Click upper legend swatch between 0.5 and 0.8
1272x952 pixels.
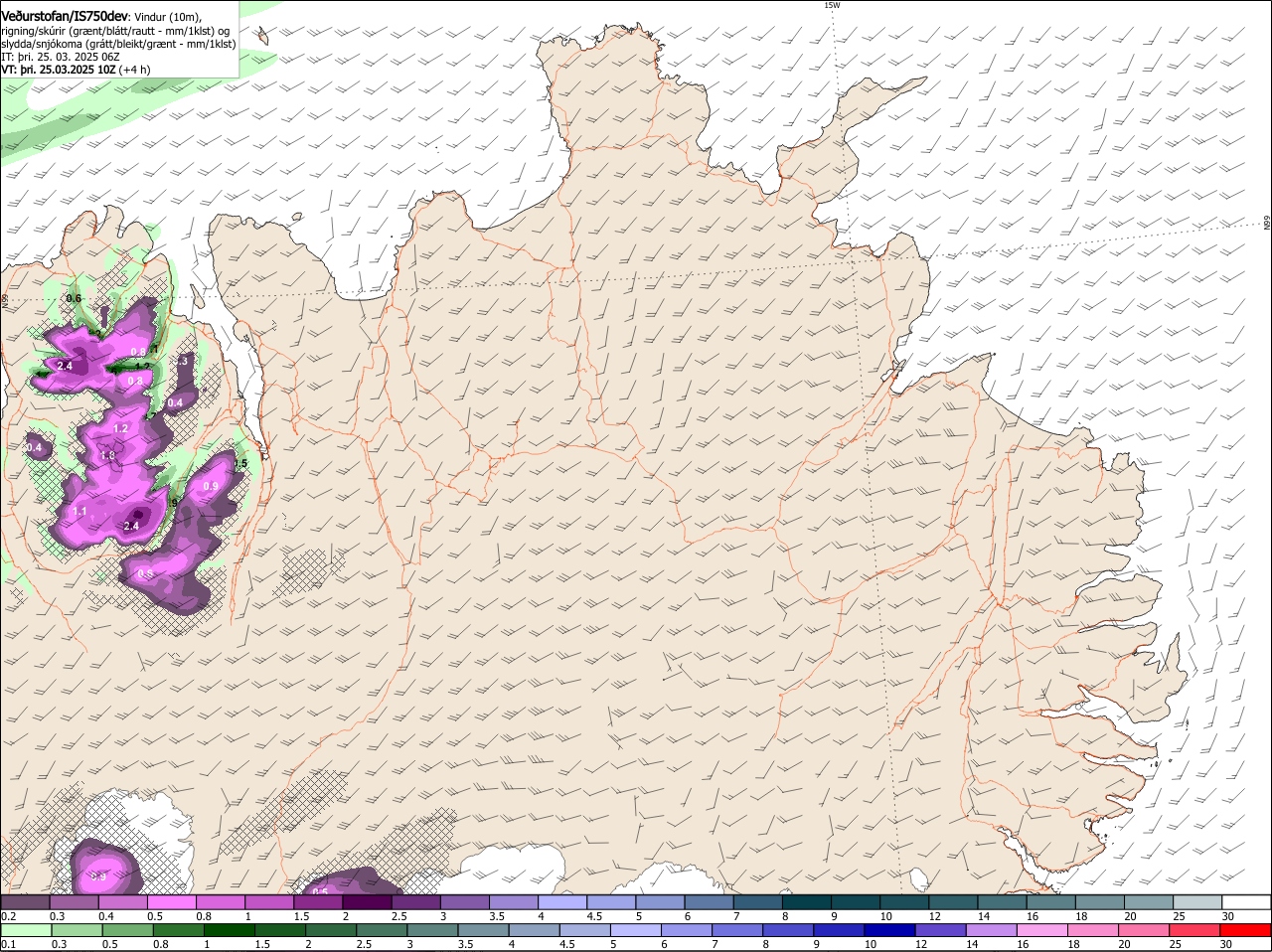[171, 902]
